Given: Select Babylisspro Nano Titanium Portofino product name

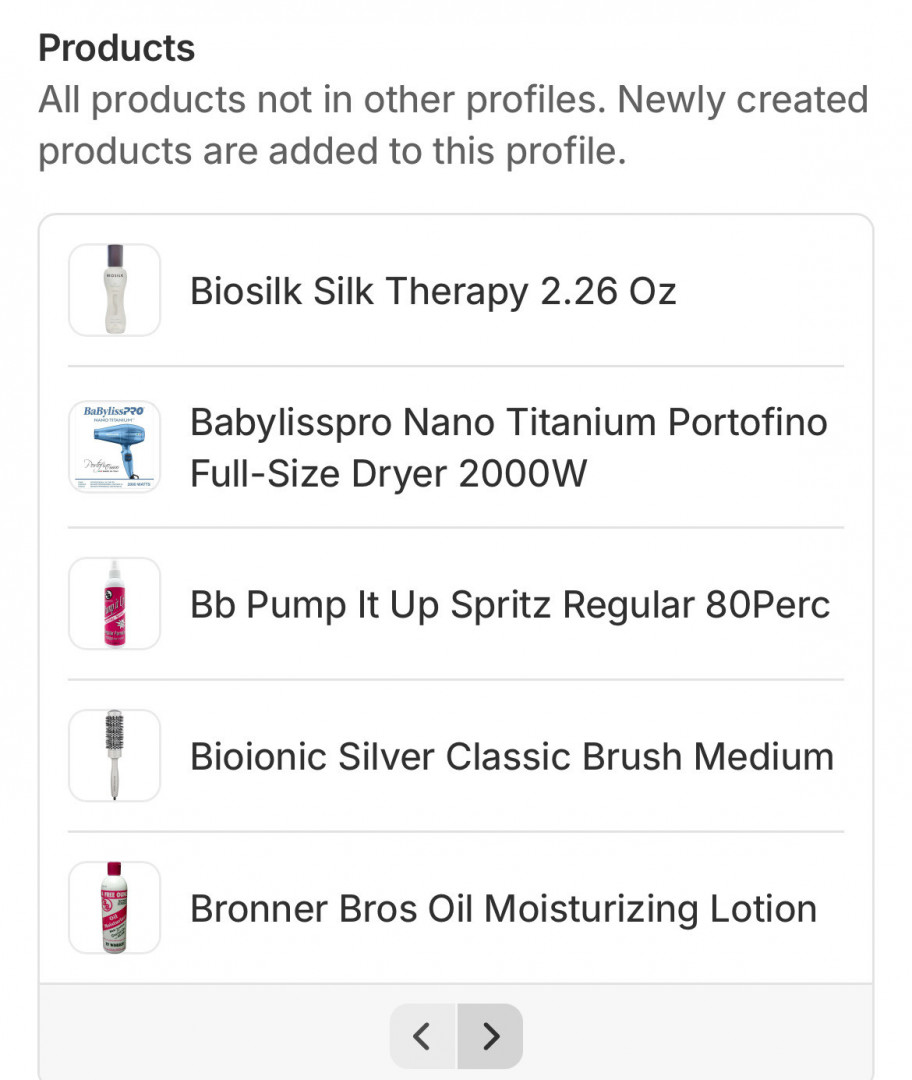Looking at the screenshot, I should [508, 422].
